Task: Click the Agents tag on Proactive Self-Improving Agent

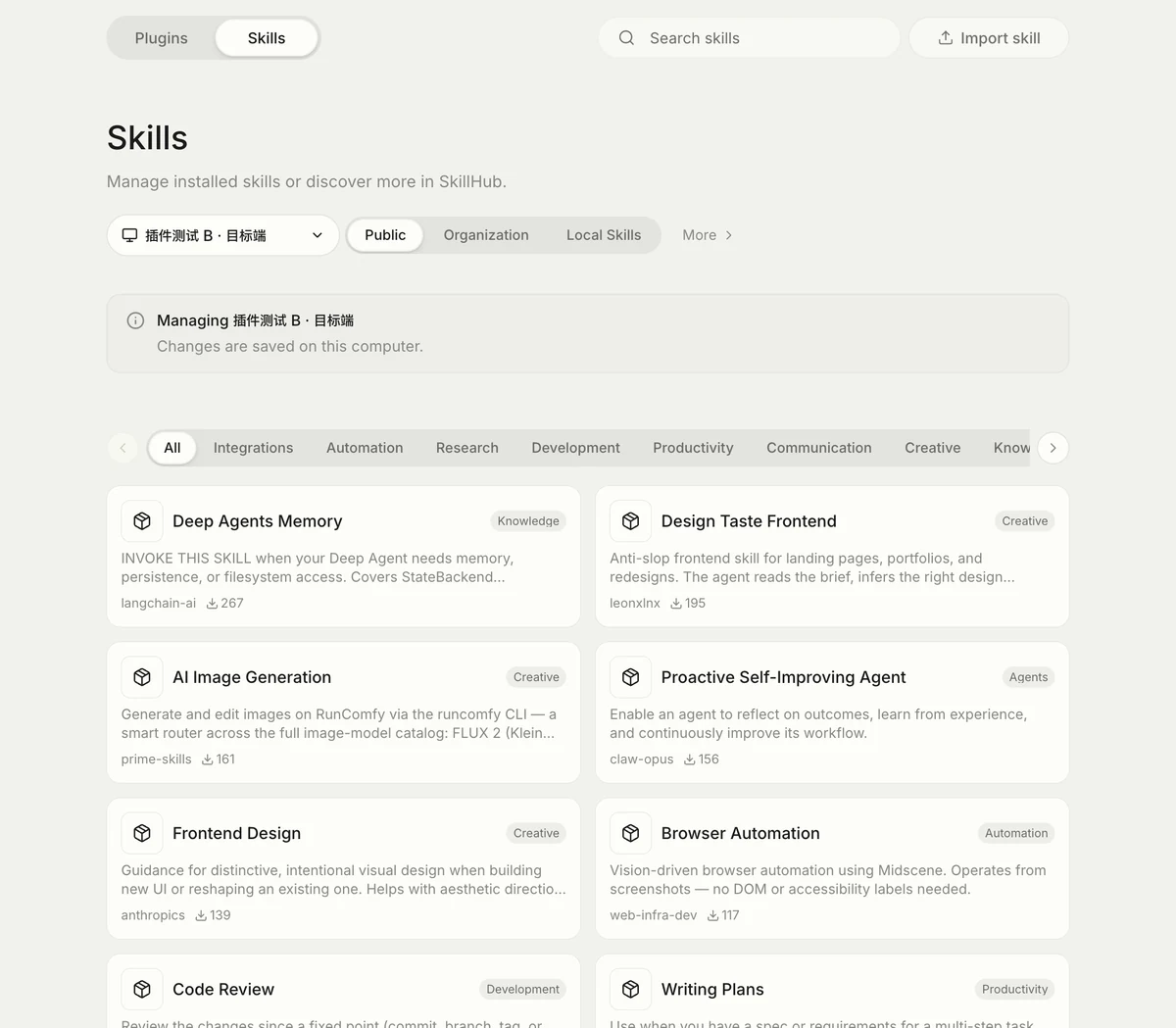Action: [x=1028, y=677]
